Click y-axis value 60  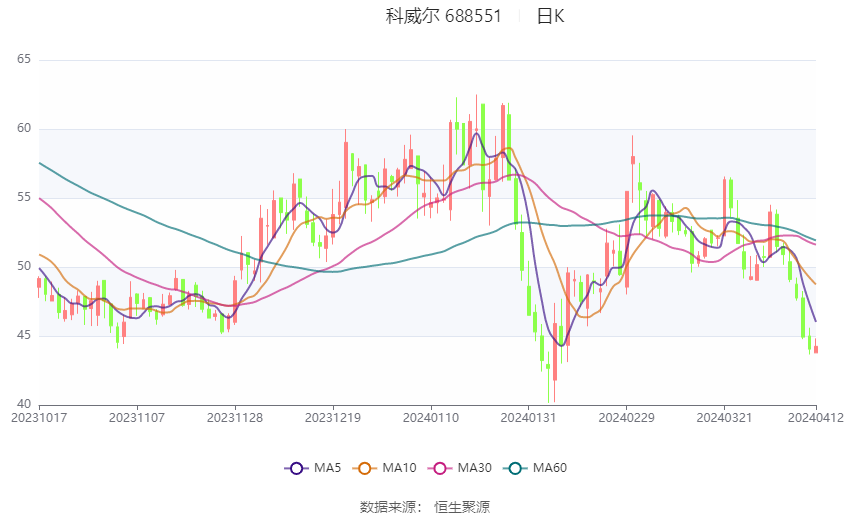click(24, 128)
